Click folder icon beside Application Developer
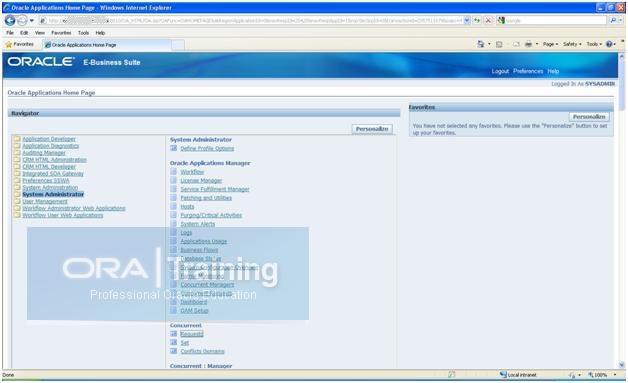The height and width of the screenshot is (383, 628). (17, 139)
